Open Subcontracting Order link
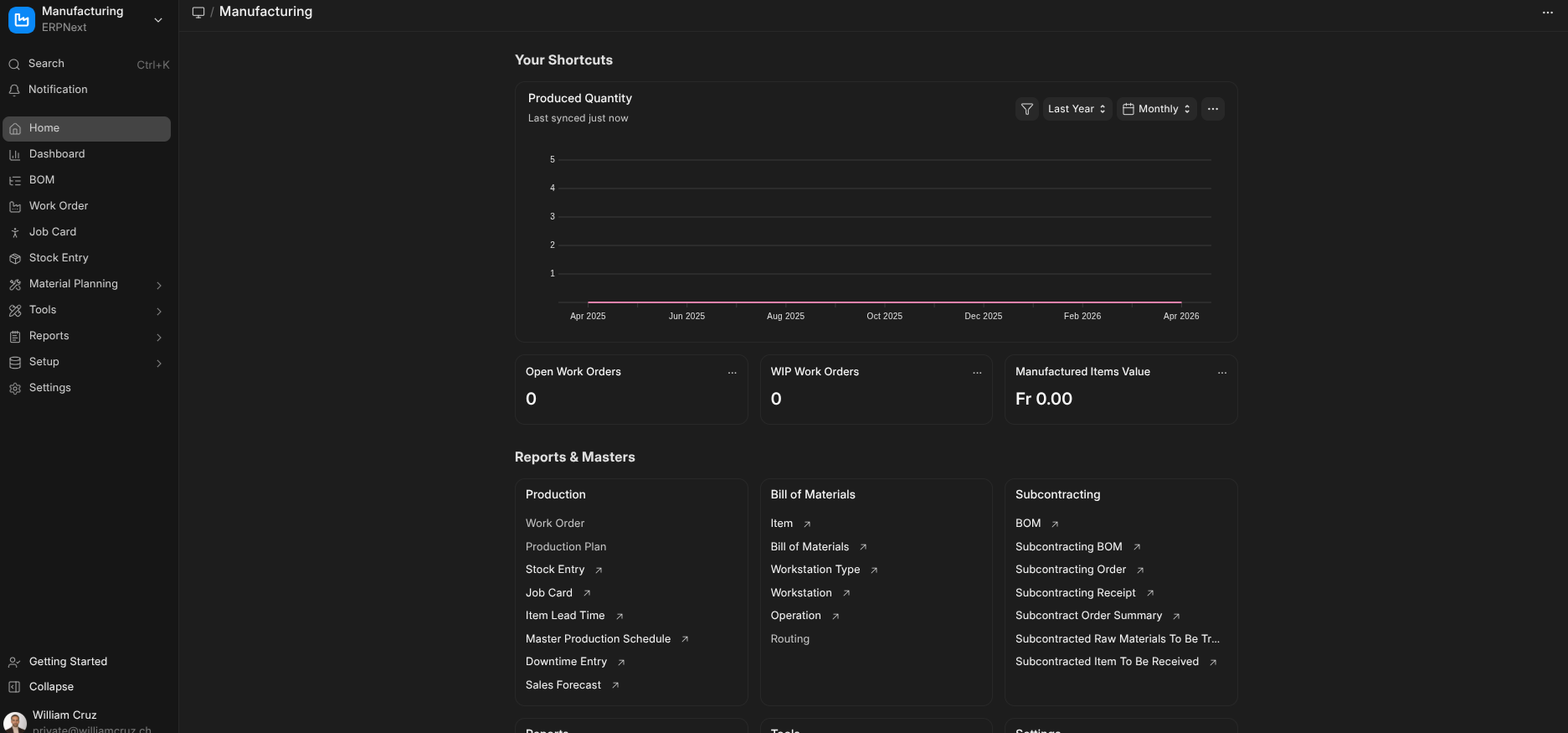Screen dimensions: 1568x733 pos(1071,570)
